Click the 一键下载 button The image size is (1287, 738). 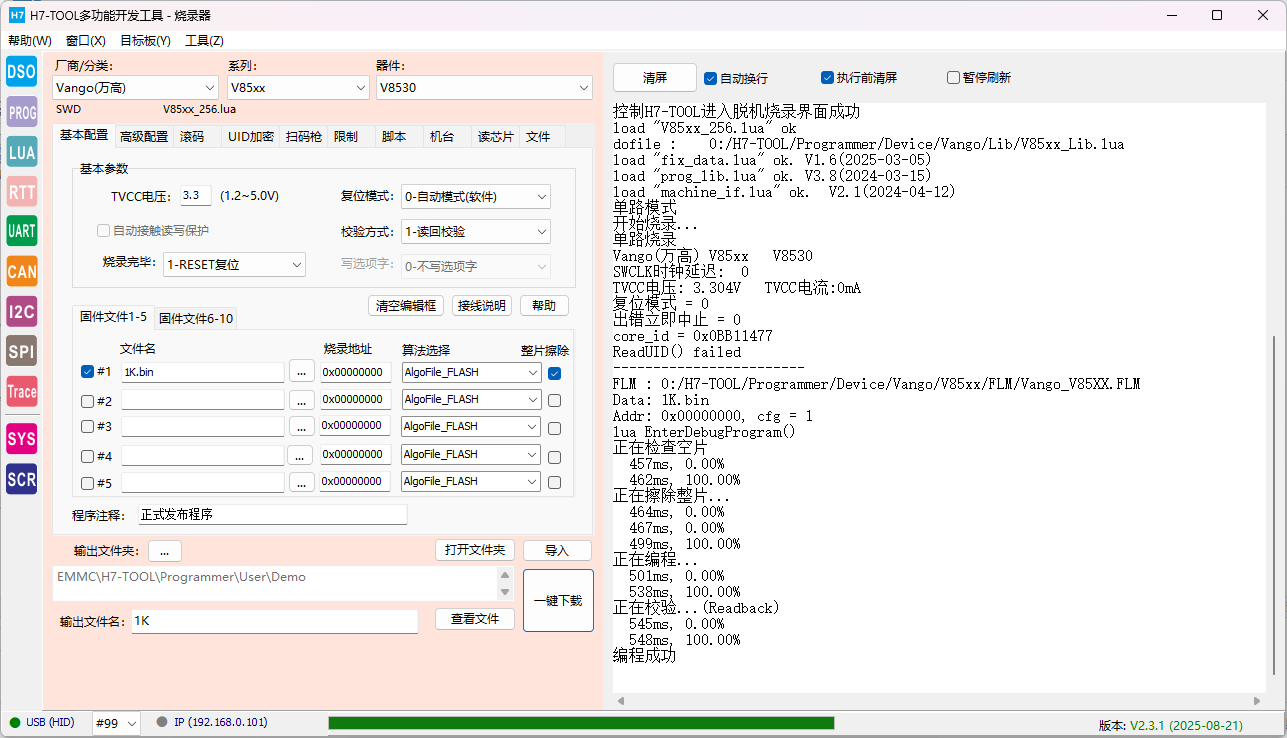click(558, 601)
